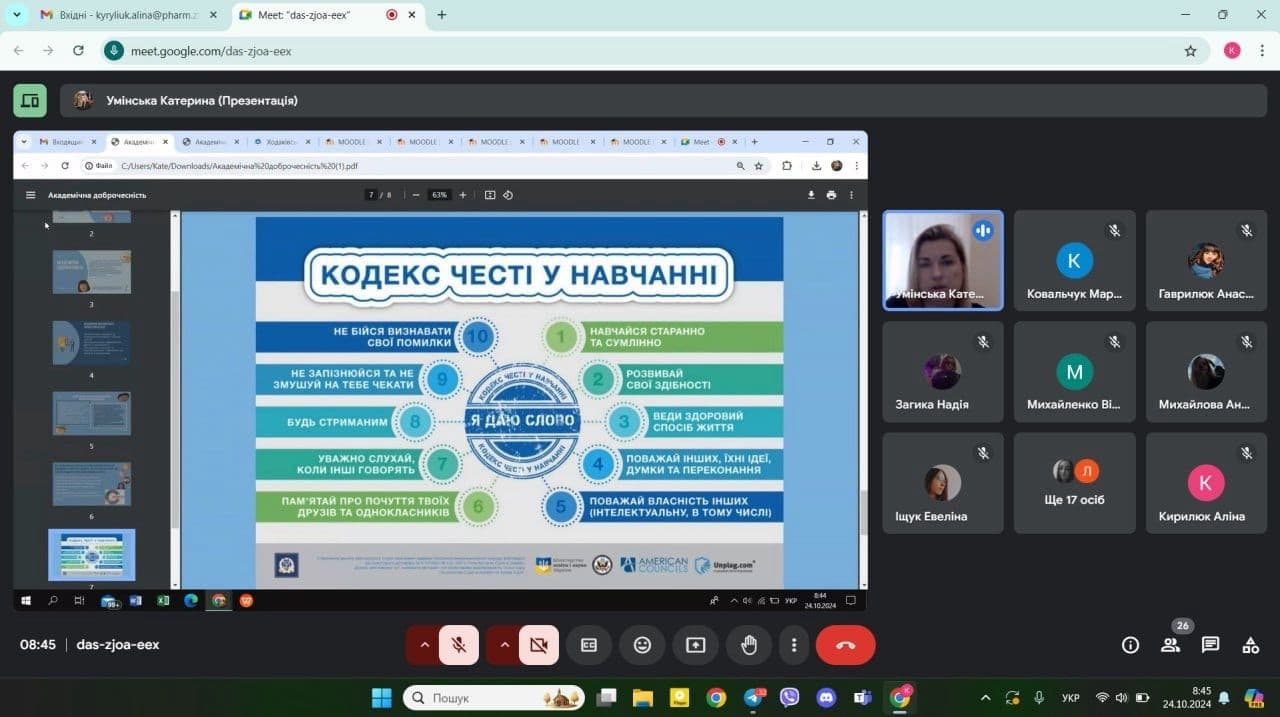Screen dimensions: 1280x717
Task: Open the Windows Start menu
Action: click(382, 697)
